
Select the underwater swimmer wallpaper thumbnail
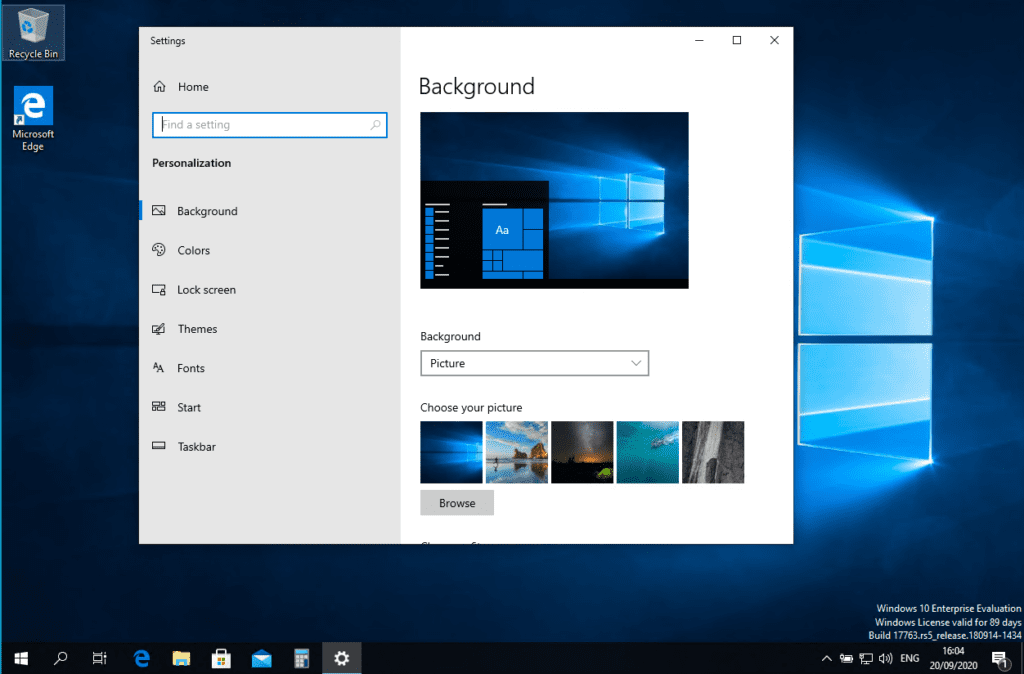[647, 452]
